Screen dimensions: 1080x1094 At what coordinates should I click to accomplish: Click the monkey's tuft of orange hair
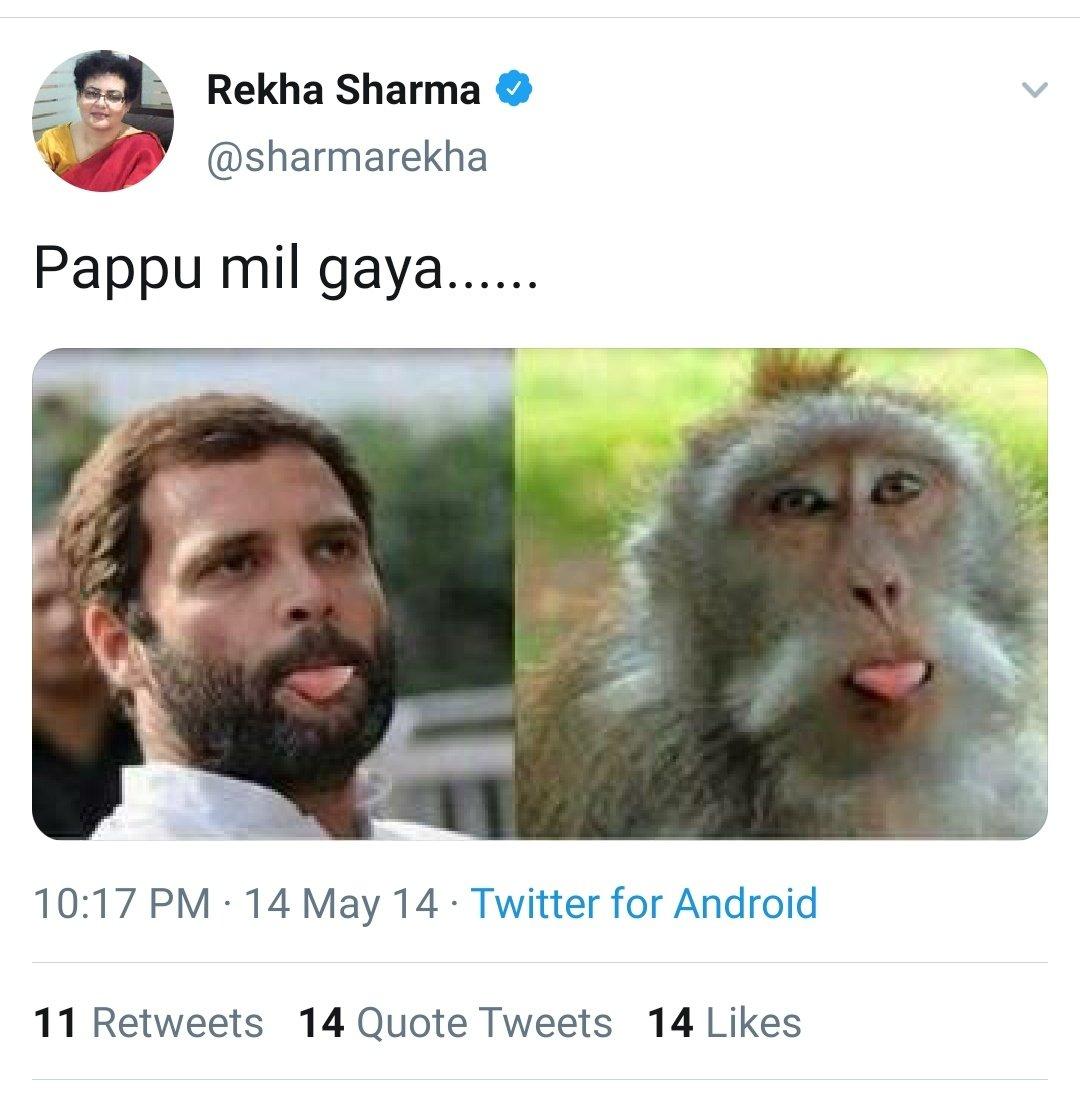point(800,372)
